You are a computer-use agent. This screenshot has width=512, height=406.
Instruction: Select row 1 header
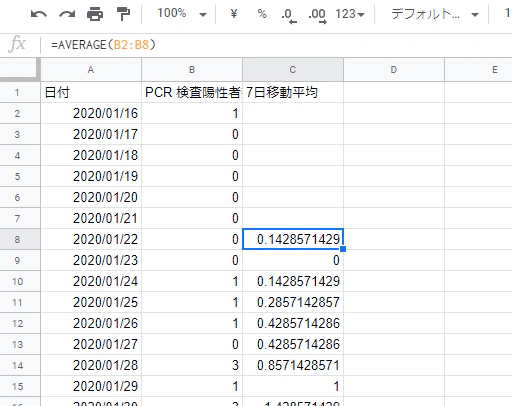[20, 92]
